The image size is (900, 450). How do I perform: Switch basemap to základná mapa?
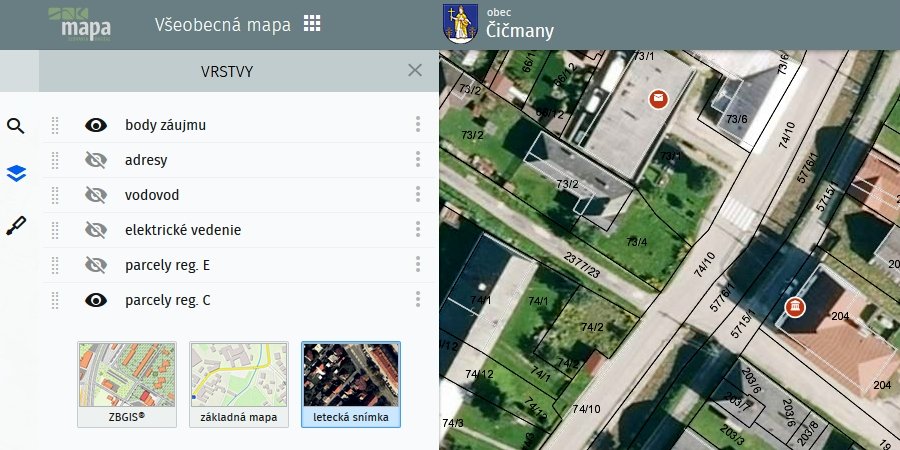[239, 385]
